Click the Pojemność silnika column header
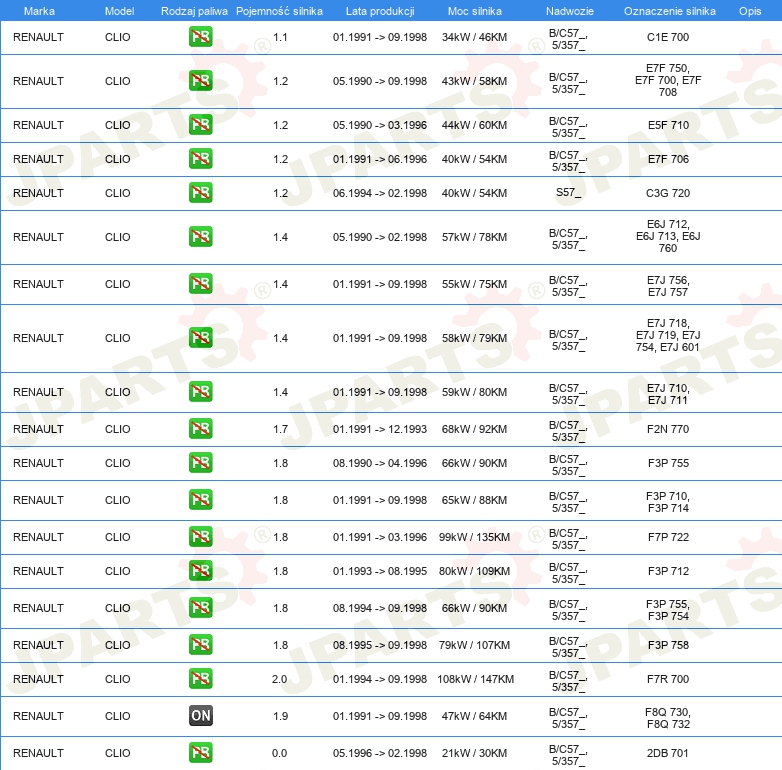Image resolution: width=782 pixels, height=770 pixels. pyautogui.click(x=279, y=11)
